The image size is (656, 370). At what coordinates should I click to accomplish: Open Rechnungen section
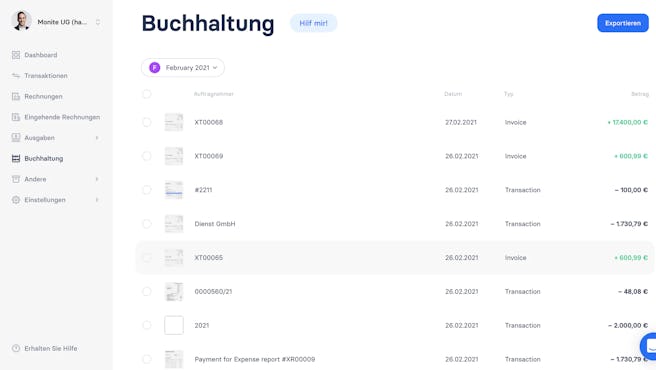click(44, 96)
